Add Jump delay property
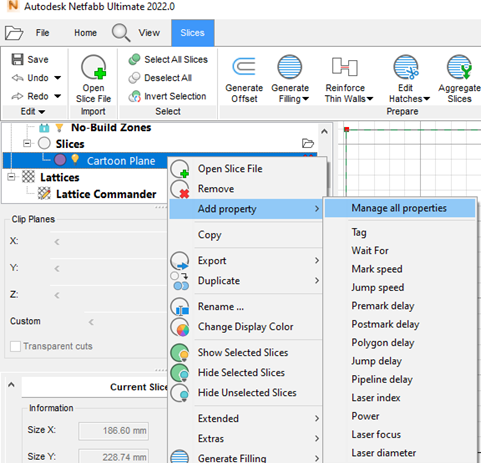Viewport: 481px width, 463px height. click(376, 361)
